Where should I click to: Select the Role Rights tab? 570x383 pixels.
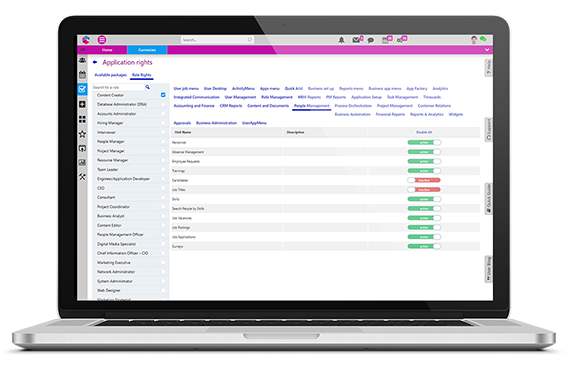click(141, 75)
